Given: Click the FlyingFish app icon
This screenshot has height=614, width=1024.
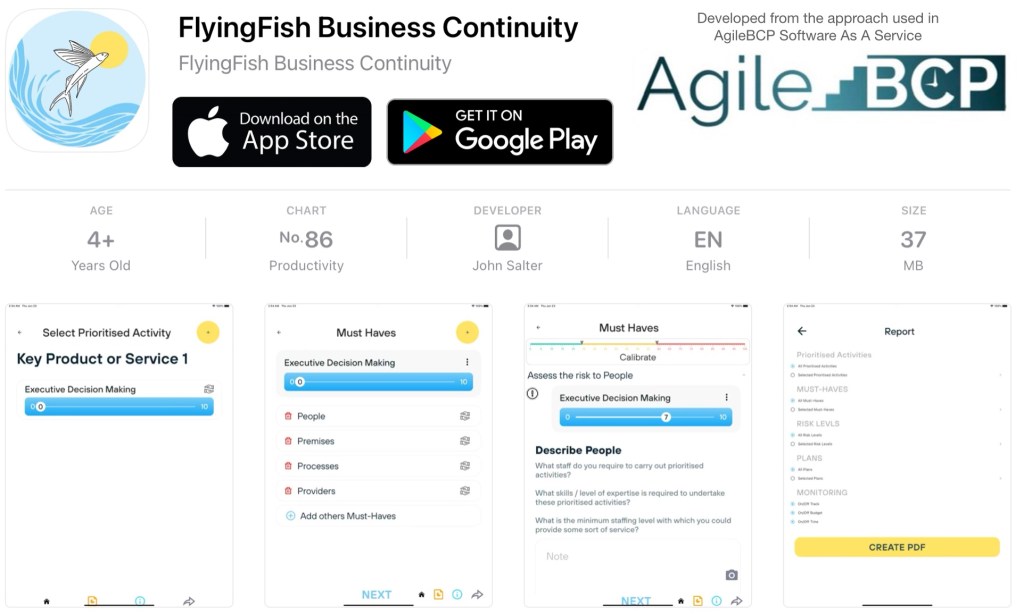Looking at the screenshot, I should pyautogui.click(x=77, y=80).
